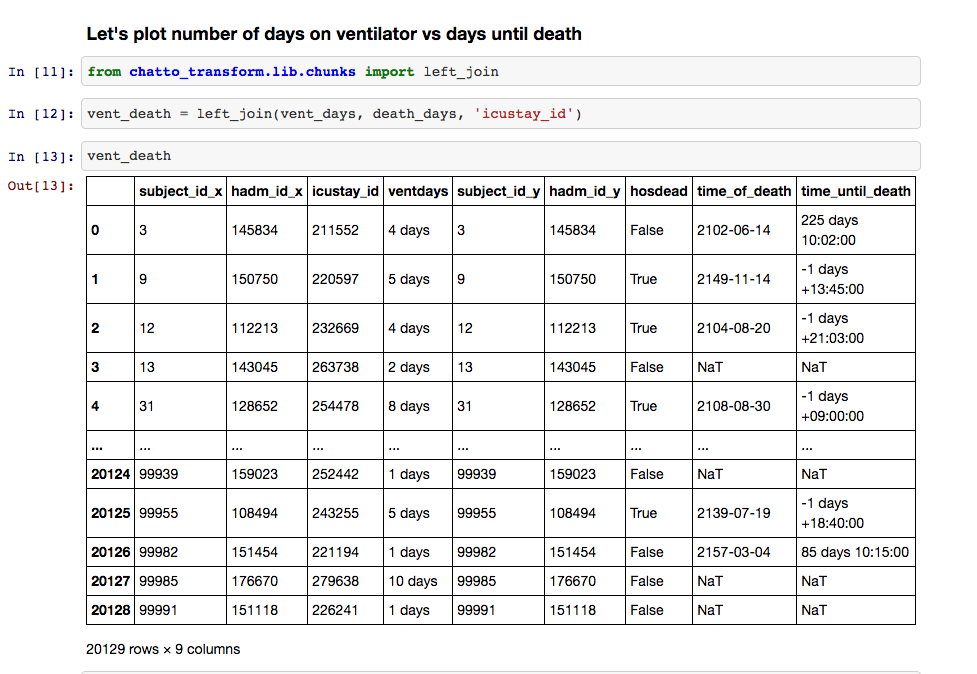Click the icustay_id value 254478

(x=335, y=406)
